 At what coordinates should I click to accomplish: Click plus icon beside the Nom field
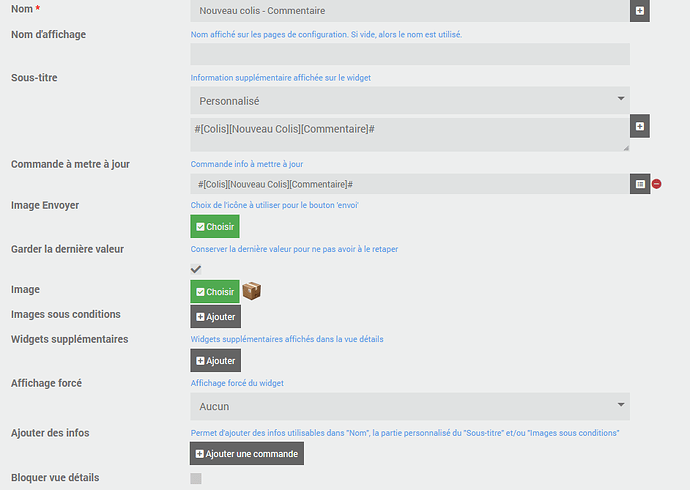pos(640,11)
